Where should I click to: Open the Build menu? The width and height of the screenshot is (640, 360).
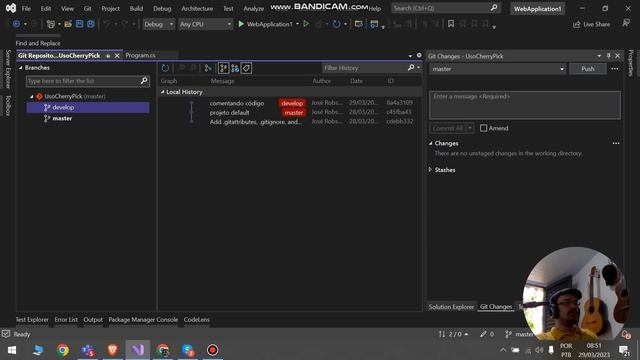click(x=136, y=8)
